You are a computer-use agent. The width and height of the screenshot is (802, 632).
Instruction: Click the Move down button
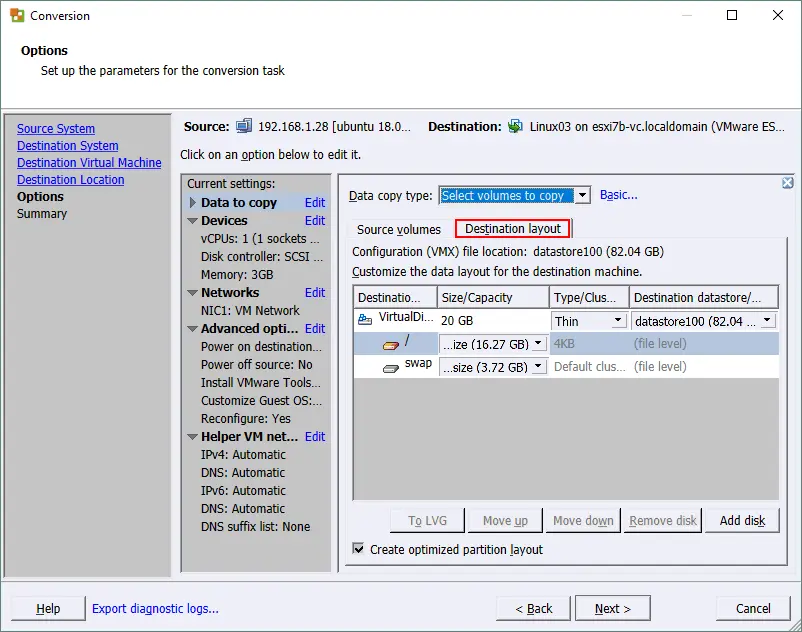click(x=583, y=521)
